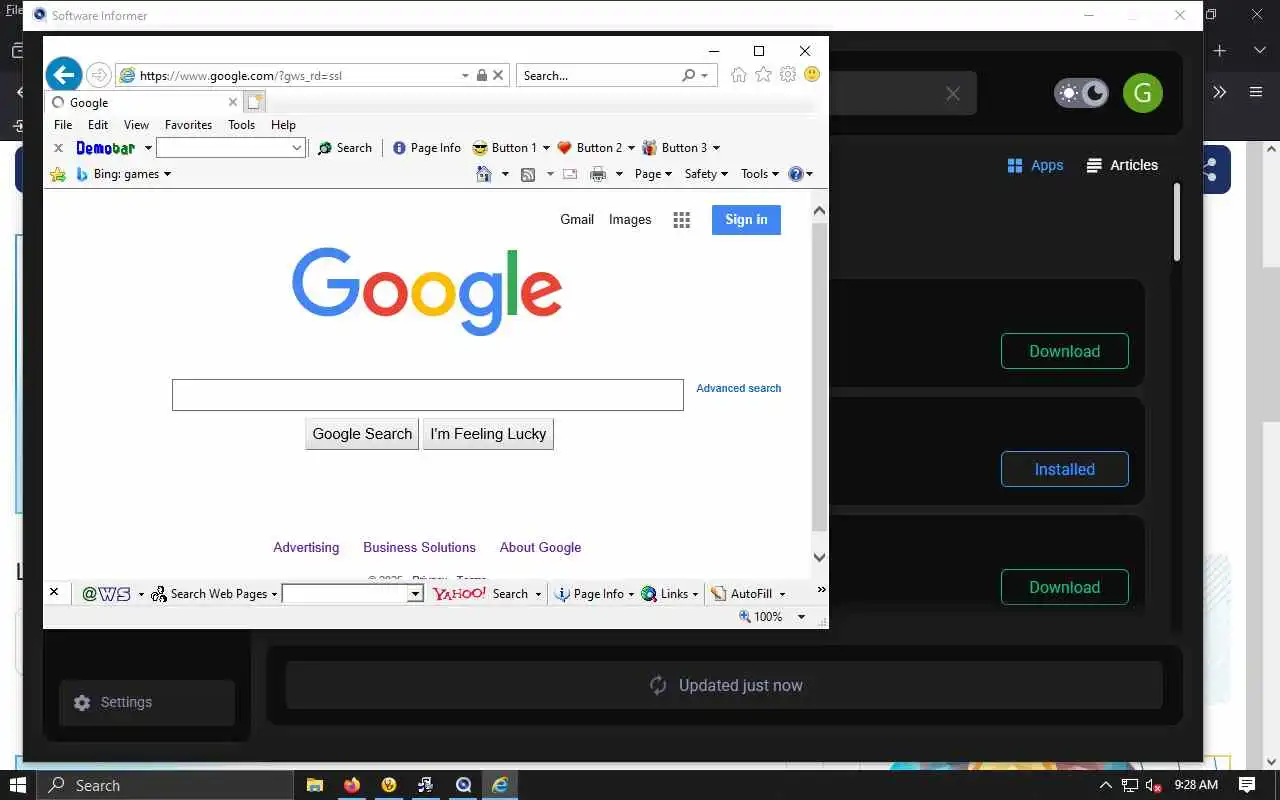Click the RSS feeds icon
Image resolution: width=1280 pixels, height=800 pixels.
point(528,174)
